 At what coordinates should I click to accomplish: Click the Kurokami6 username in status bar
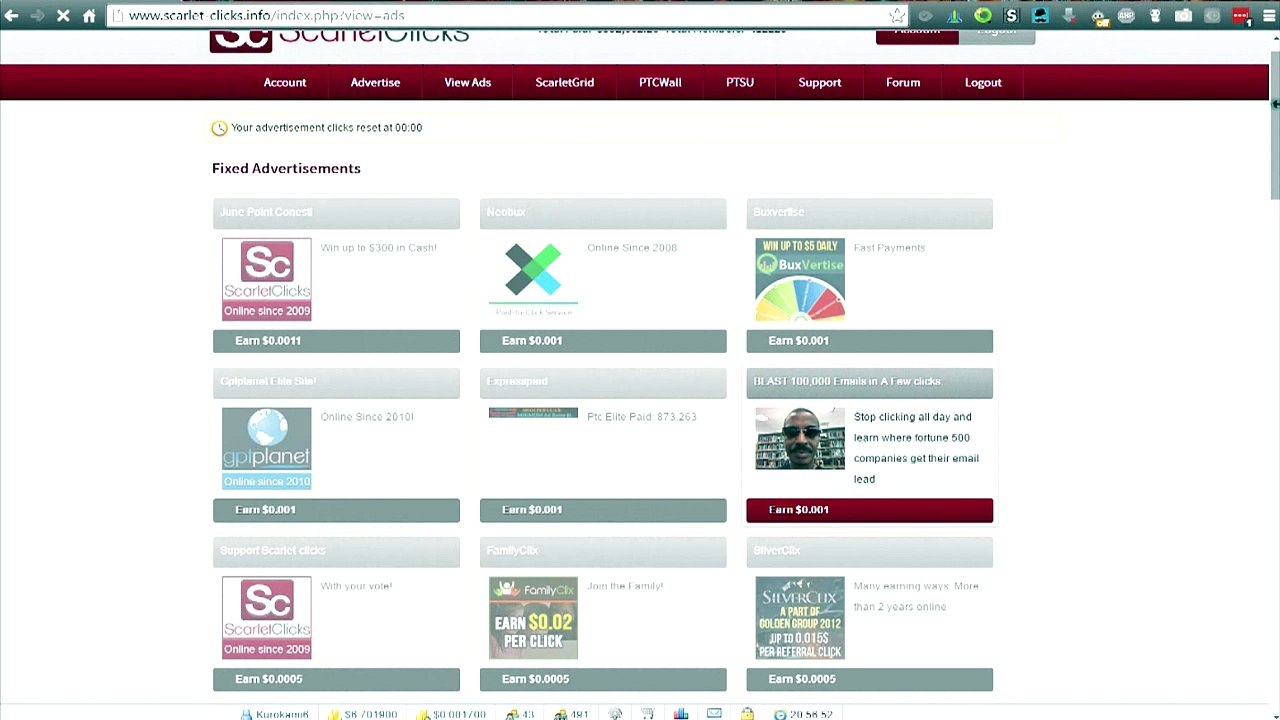[282, 714]
